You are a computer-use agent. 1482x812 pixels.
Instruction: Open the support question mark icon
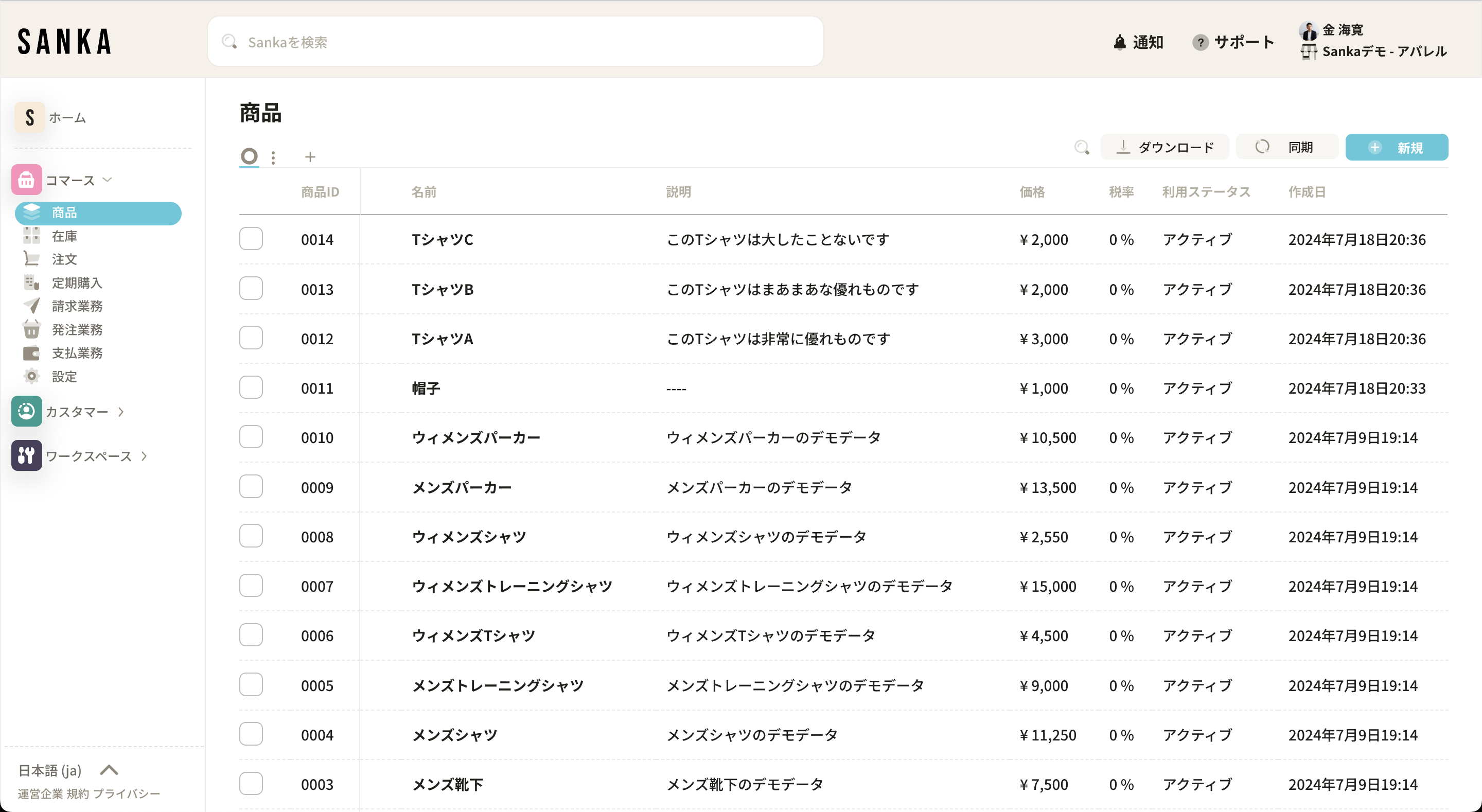(1199, 43)
